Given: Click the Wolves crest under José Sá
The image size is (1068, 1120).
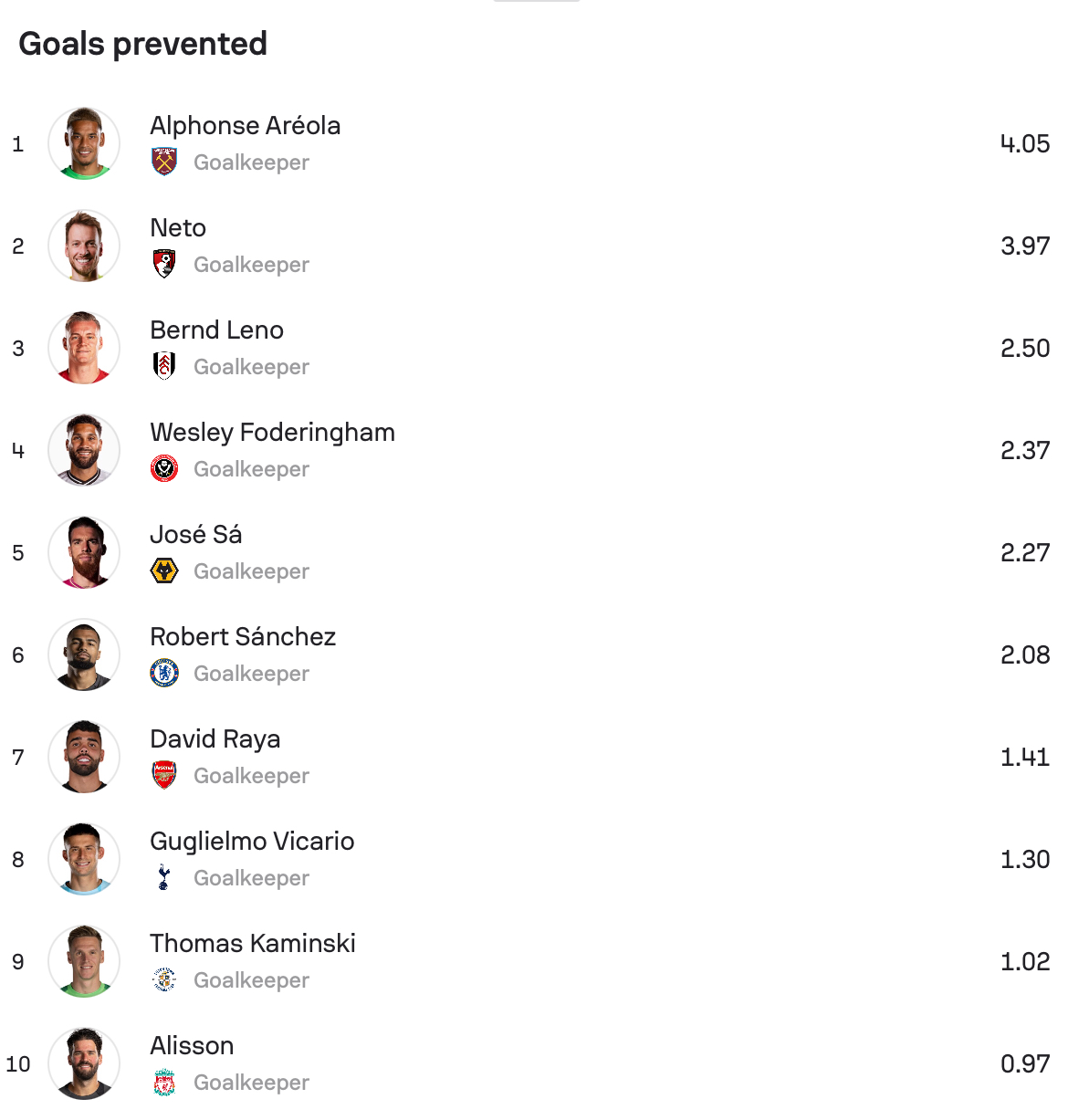Looking at the screenshot, I should tap(164, 570).
